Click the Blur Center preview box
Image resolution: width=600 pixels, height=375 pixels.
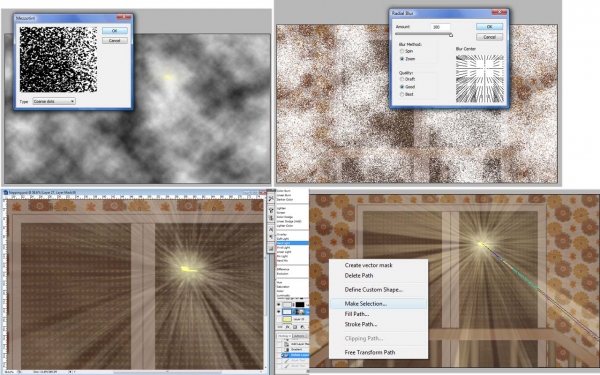click(x=480, y=78)
